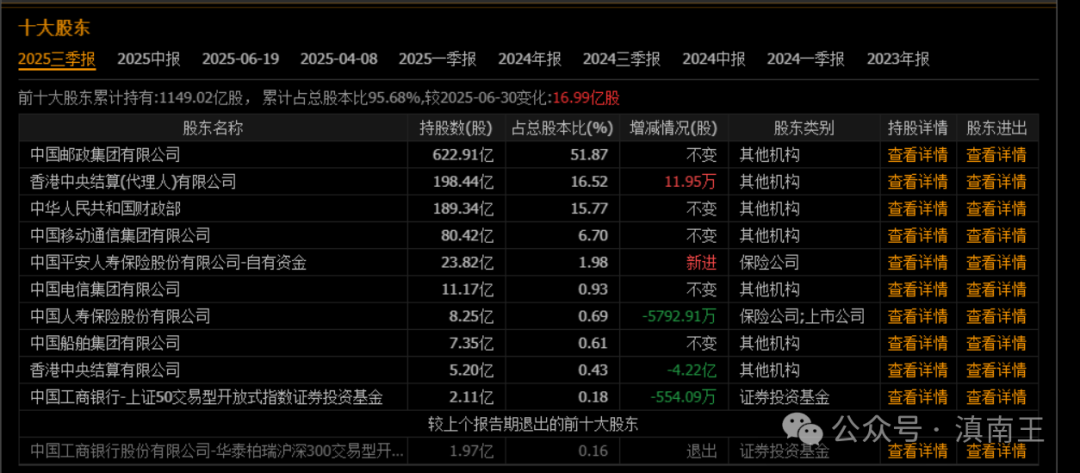View 股东进出 for exited 华泰柏瑞沪深300 shareholder
Viewport: 1080px width, 473px height.
click(x=997, y=452)
